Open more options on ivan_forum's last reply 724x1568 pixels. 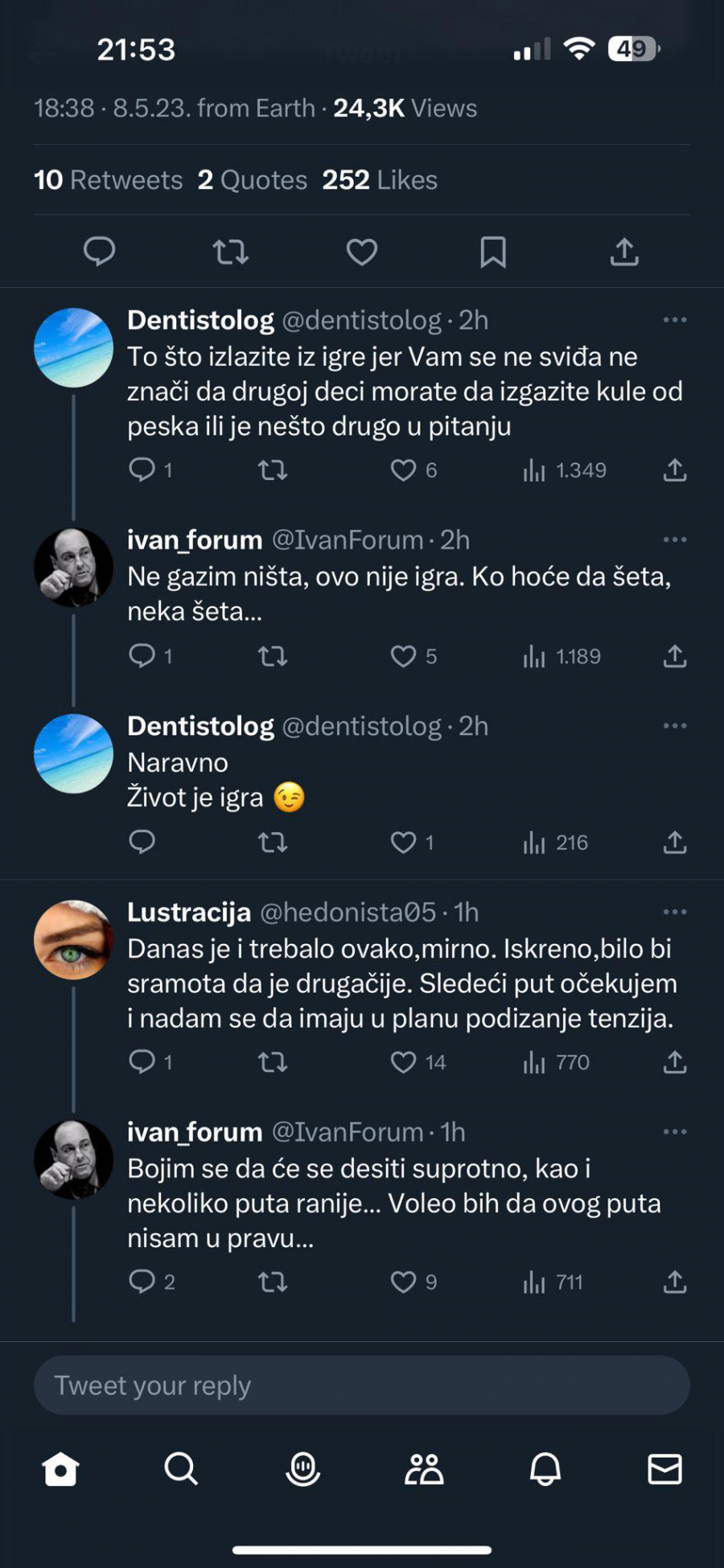pyautogui.click(x=674, y=1131)
